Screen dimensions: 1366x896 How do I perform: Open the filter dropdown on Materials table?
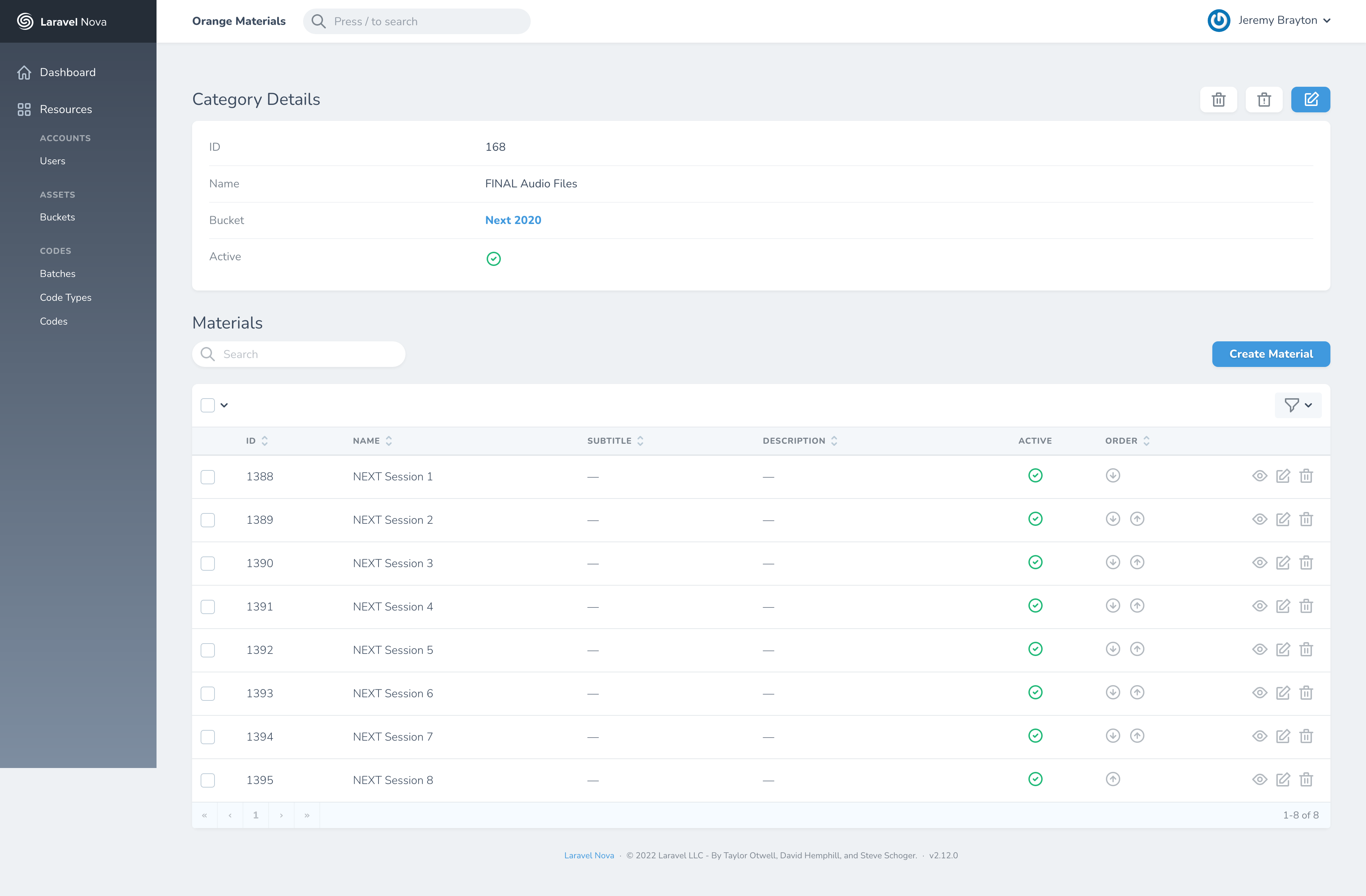pos(1299,405)
